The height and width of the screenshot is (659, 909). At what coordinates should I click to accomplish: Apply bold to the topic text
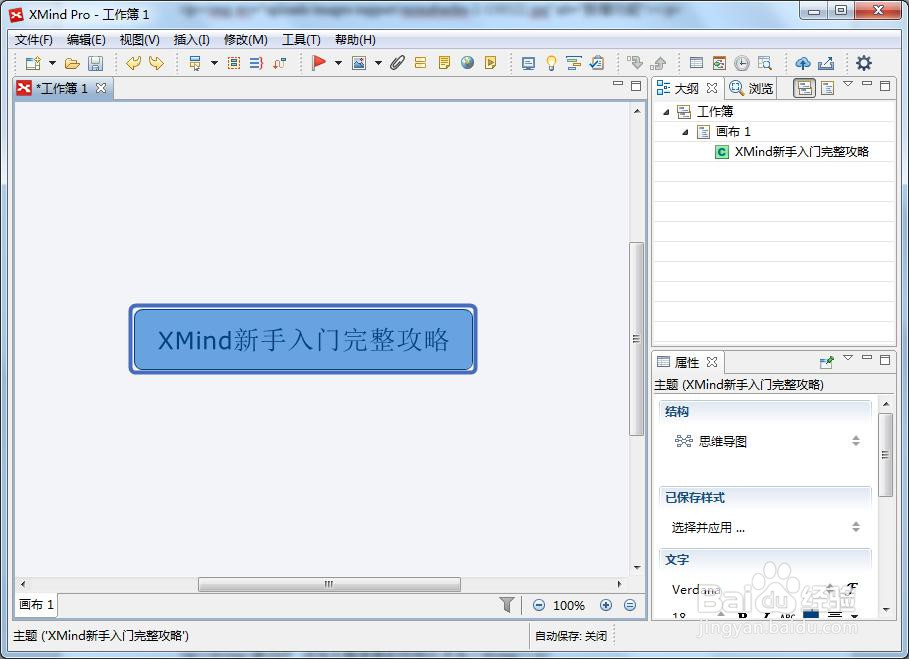pyautogui.click(x=744, y=615)
